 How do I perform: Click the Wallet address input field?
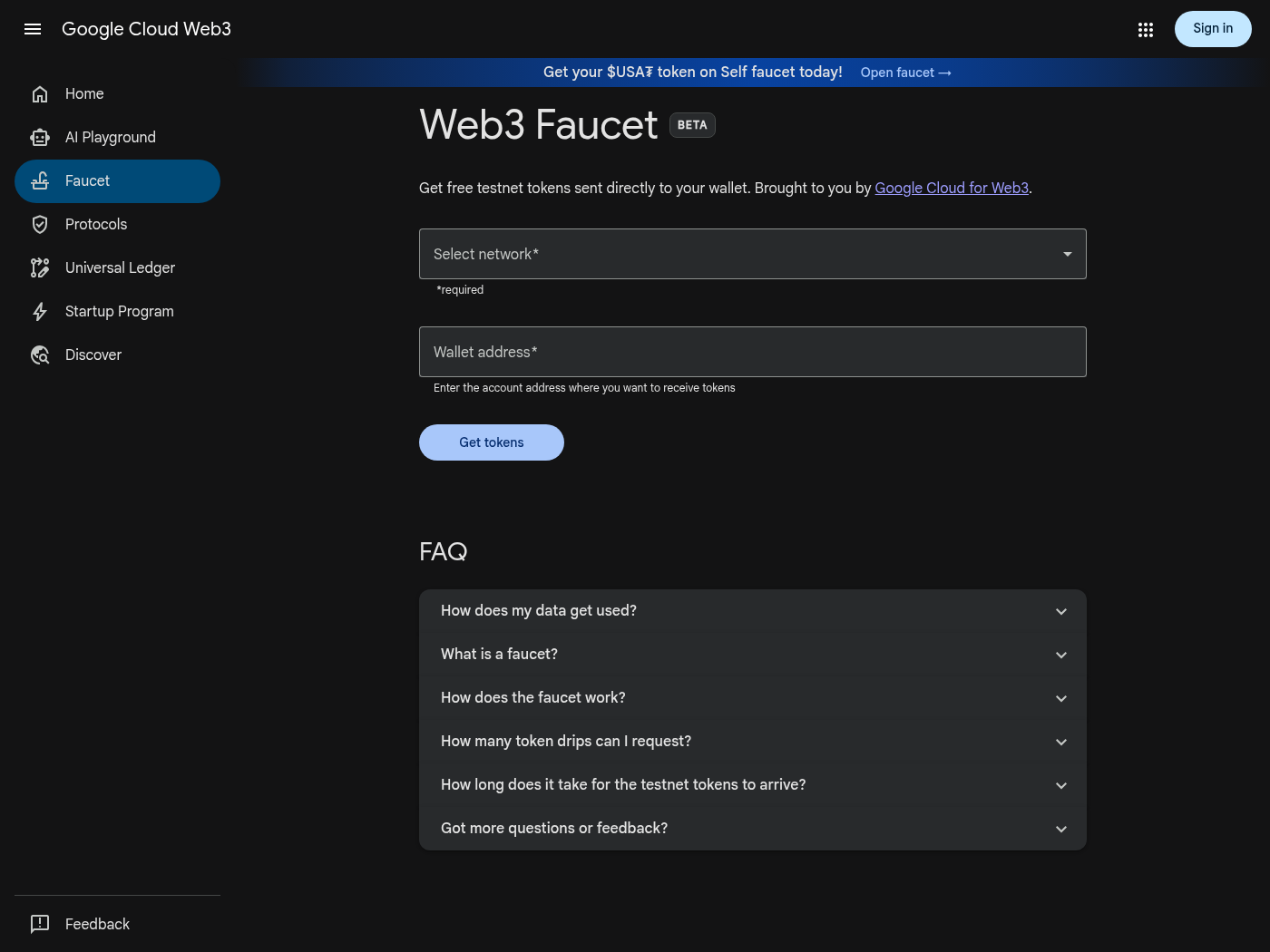click(x=753, y=352)
